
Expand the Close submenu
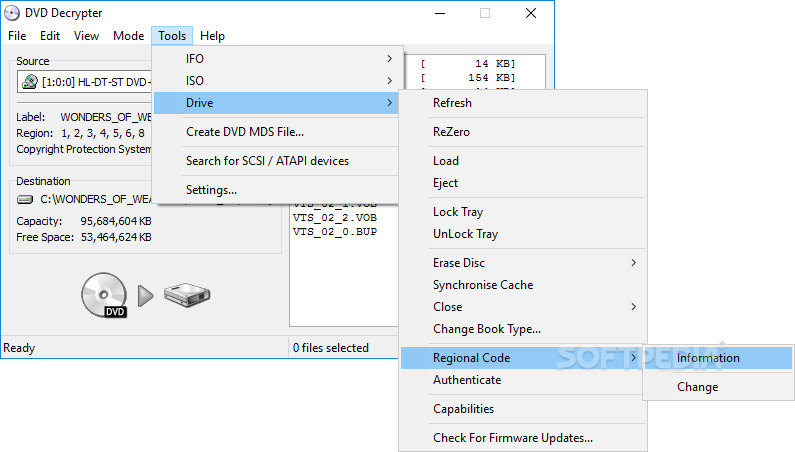[x=523, y=307]
